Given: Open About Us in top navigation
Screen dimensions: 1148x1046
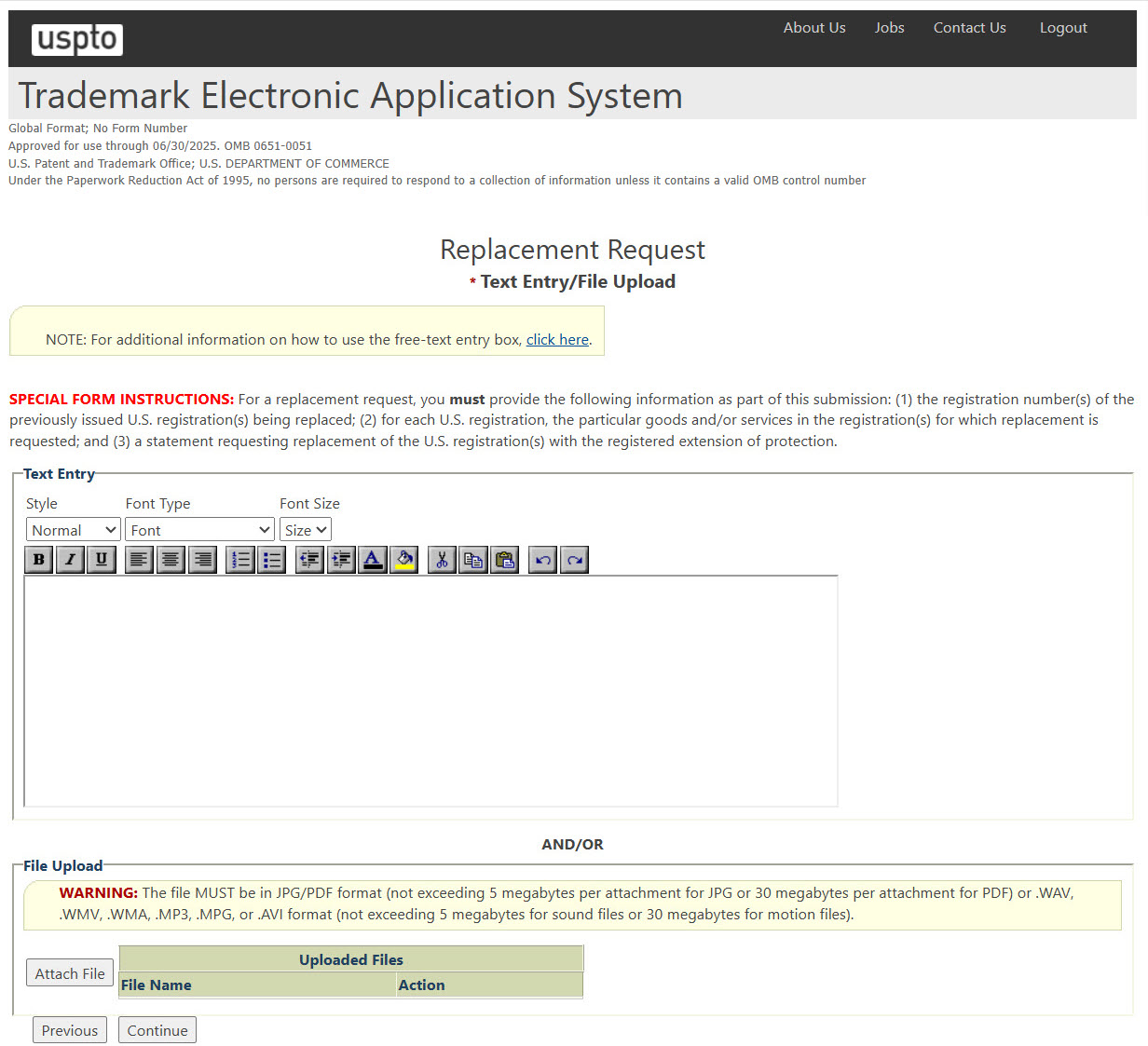Looking at the screenshot, I should pos(814,28).
